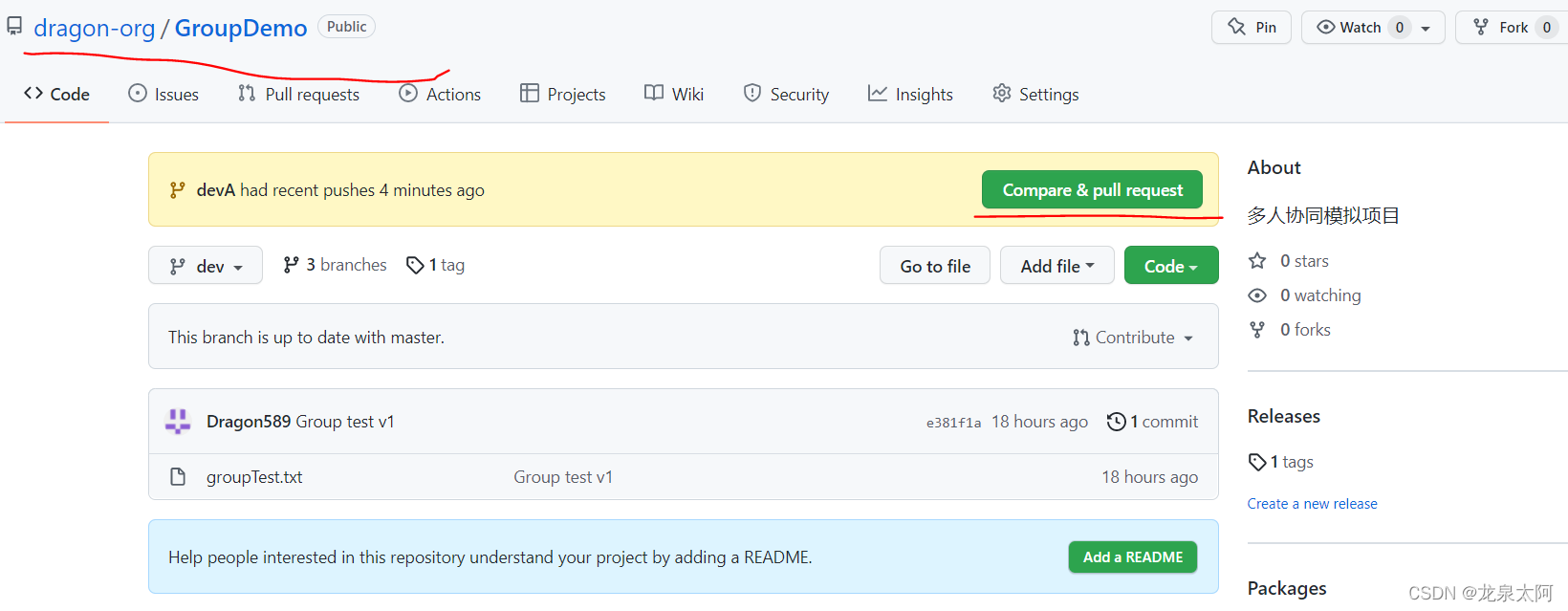Open repository Settings tab
This screenshot has height=611, width=1568.
point(1035,94)
